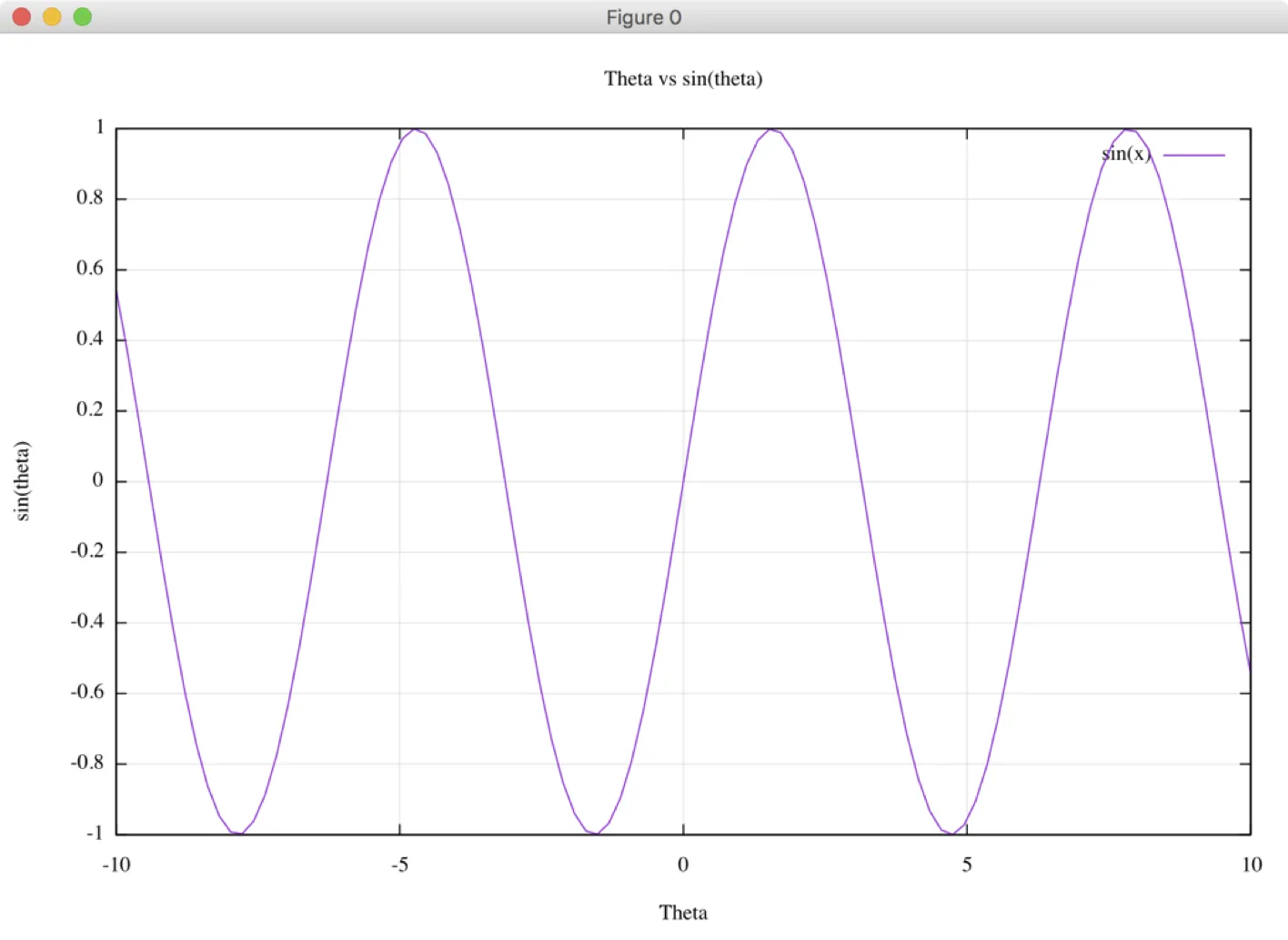Click the plot title 'Theta vs sin(theta)'
This screenshot has height=940, width=1288.
tap(683, 79)
